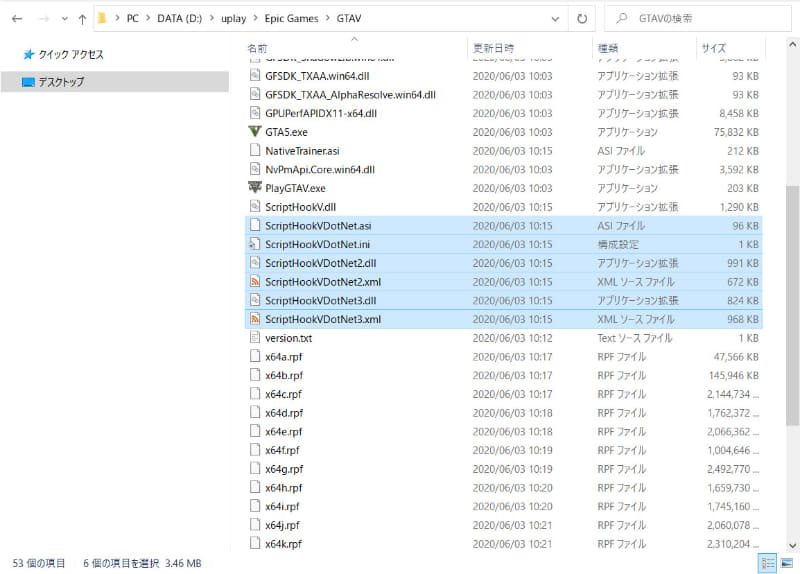Select the PlayGTAV.exe icon
The height and width of the screenshot is (574, 800).
255,188
